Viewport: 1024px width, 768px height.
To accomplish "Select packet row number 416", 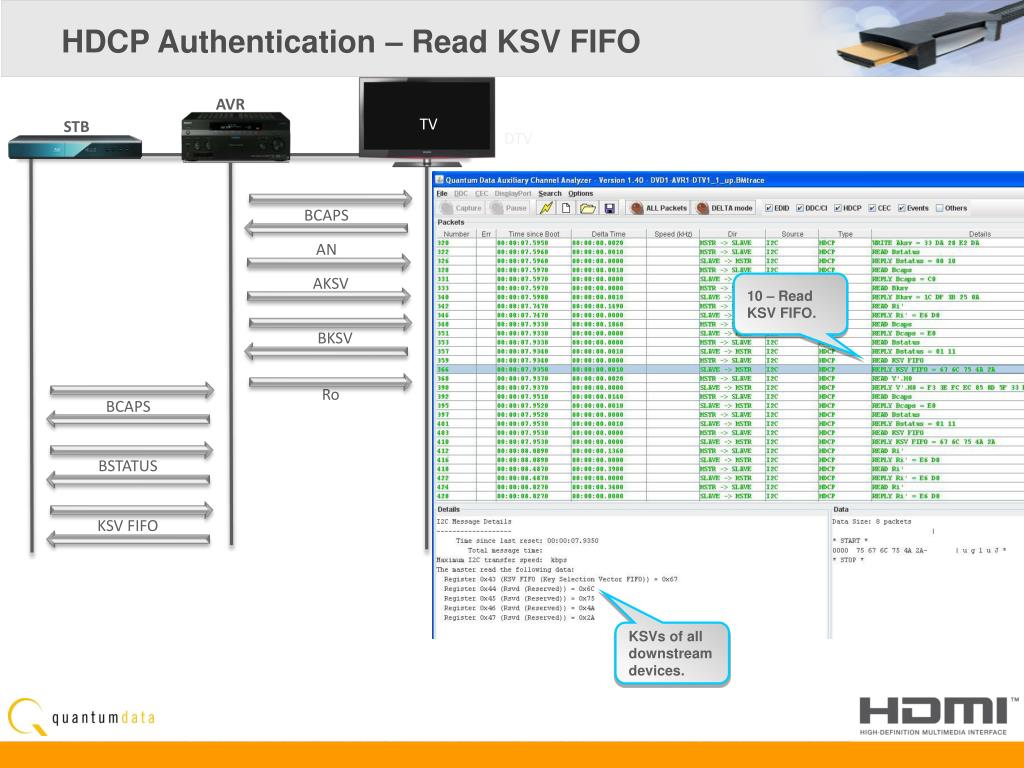I will coord(729,460).
